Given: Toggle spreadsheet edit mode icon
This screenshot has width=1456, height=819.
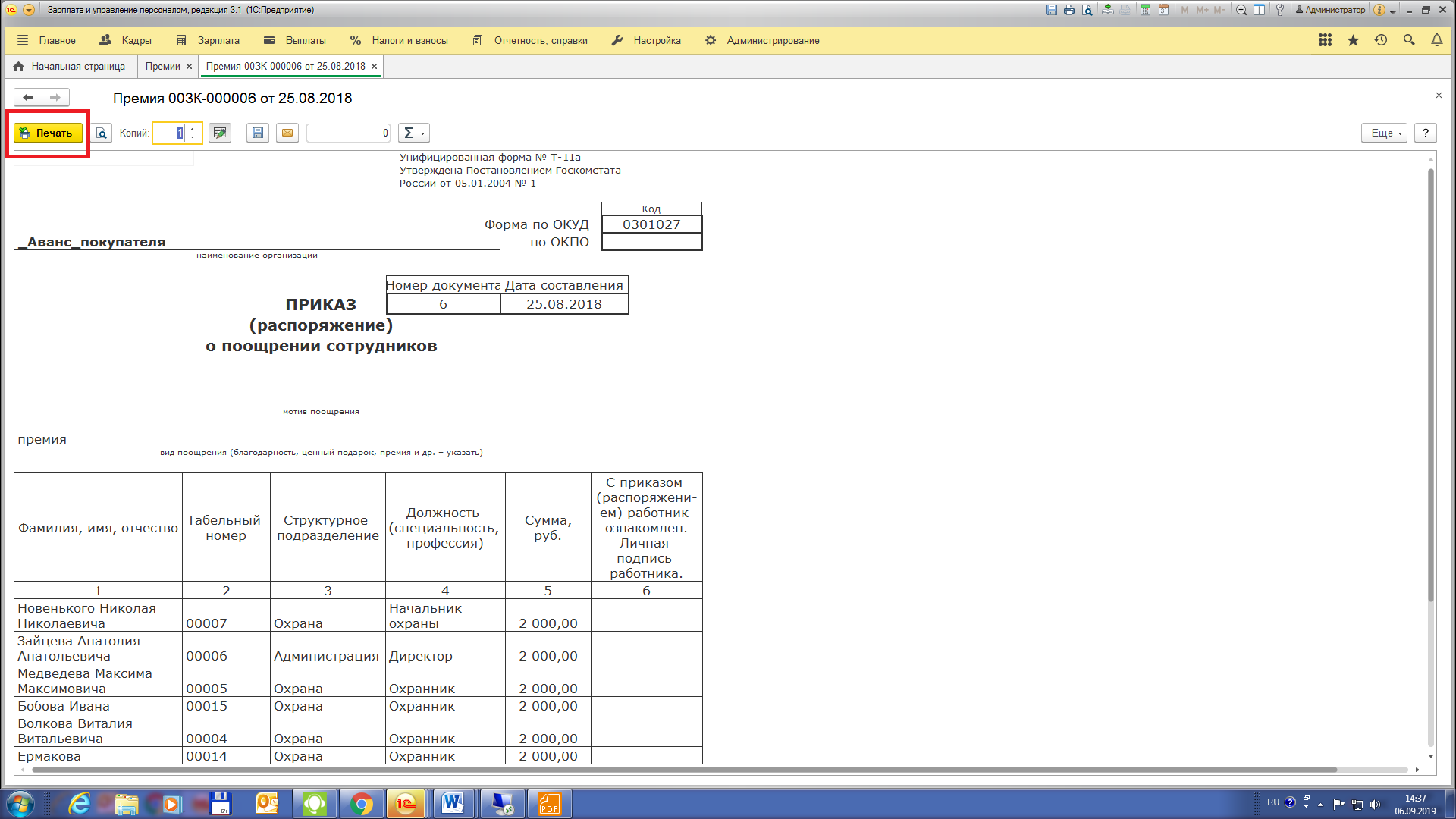Looking at the screenshot, I should pyautogui.click(x=220, y=133).
